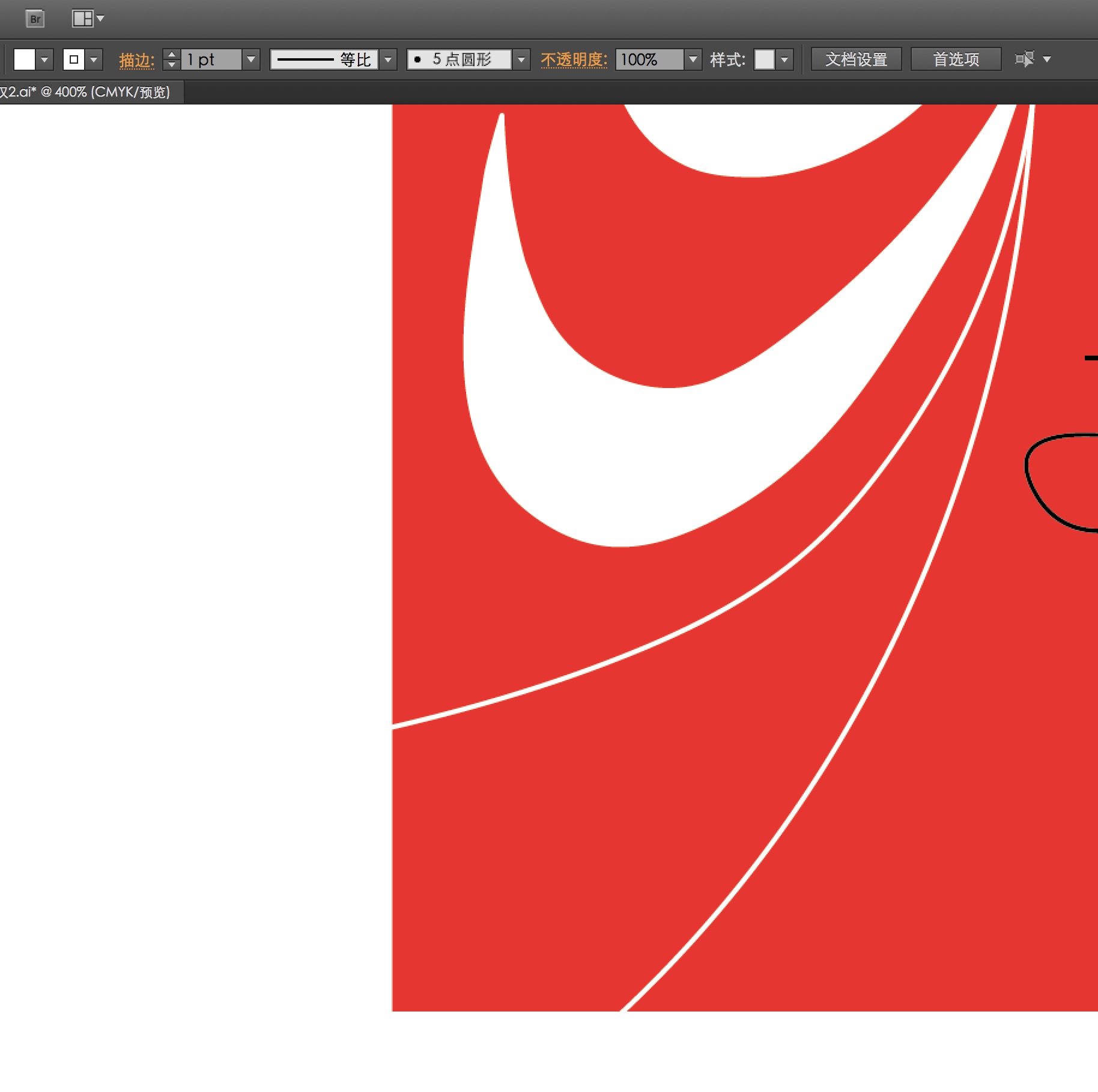
Task: Open the graphic style dropdown arrow
Action: [784, 59]
